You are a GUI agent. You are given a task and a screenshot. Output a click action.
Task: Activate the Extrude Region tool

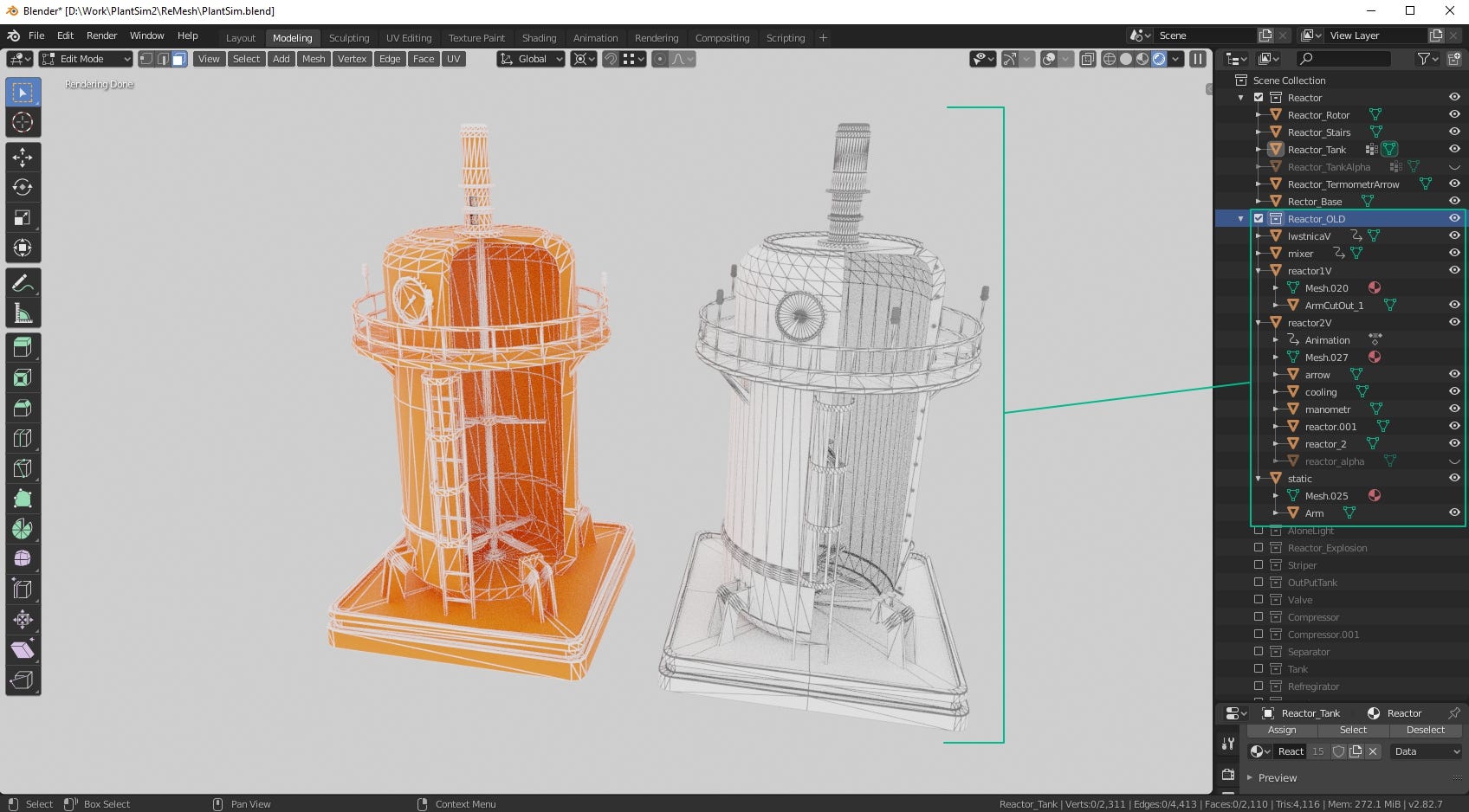pos(23,348)
